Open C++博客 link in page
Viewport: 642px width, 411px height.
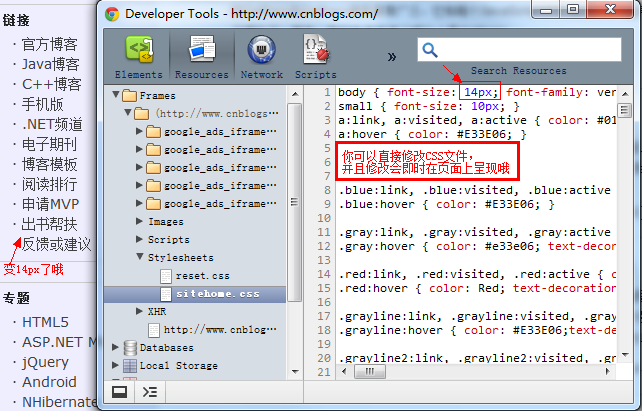52,84
